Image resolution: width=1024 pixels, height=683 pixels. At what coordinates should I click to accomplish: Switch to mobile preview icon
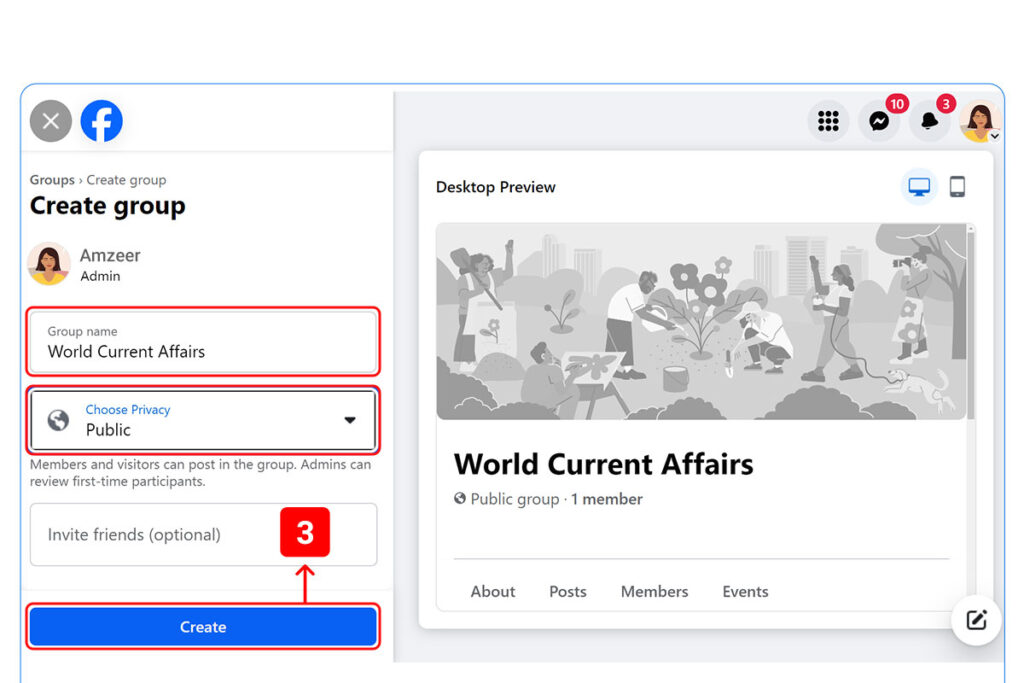click(957, 187)
